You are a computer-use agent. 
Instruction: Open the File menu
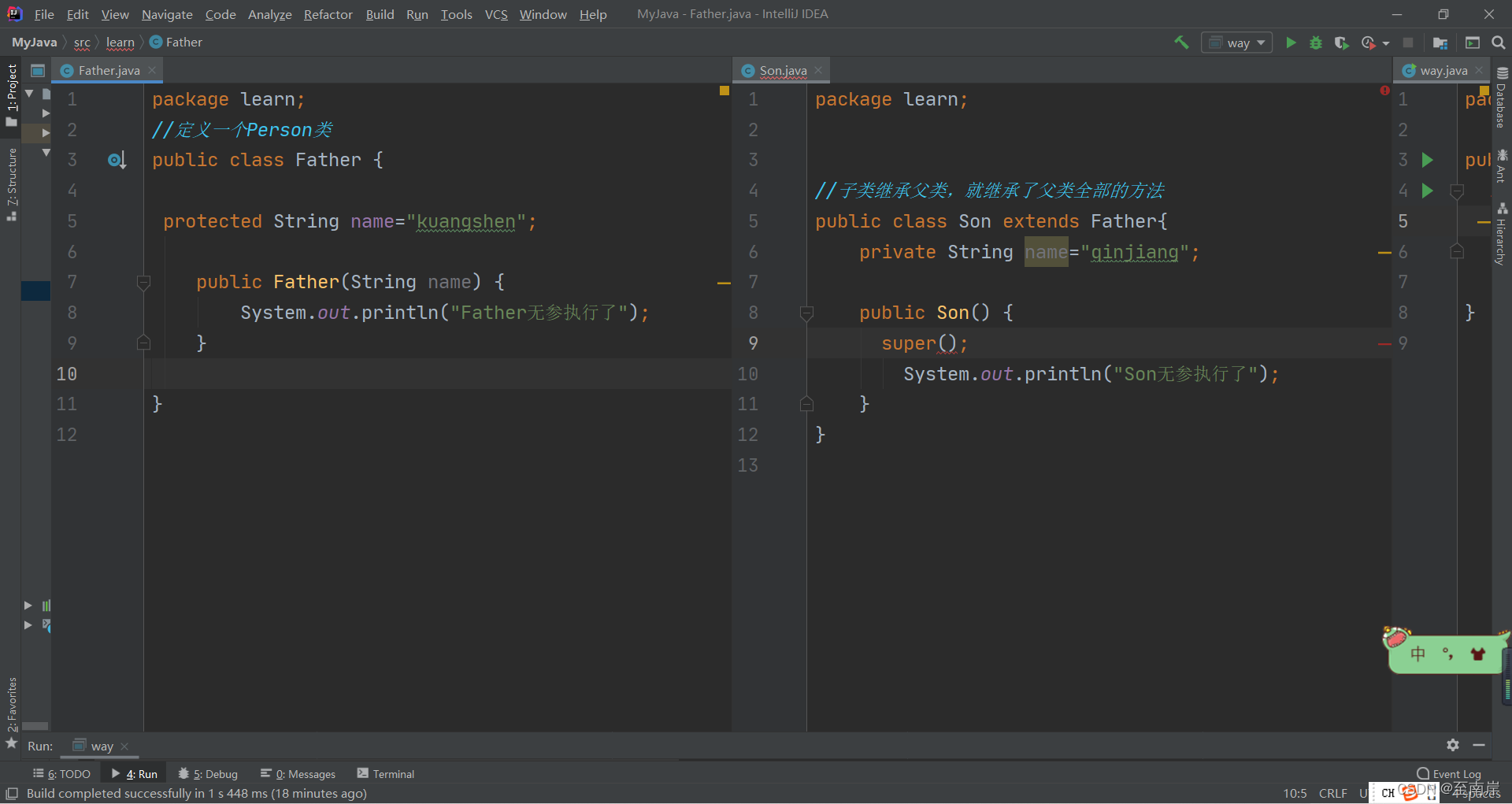[x=44, y=14]
